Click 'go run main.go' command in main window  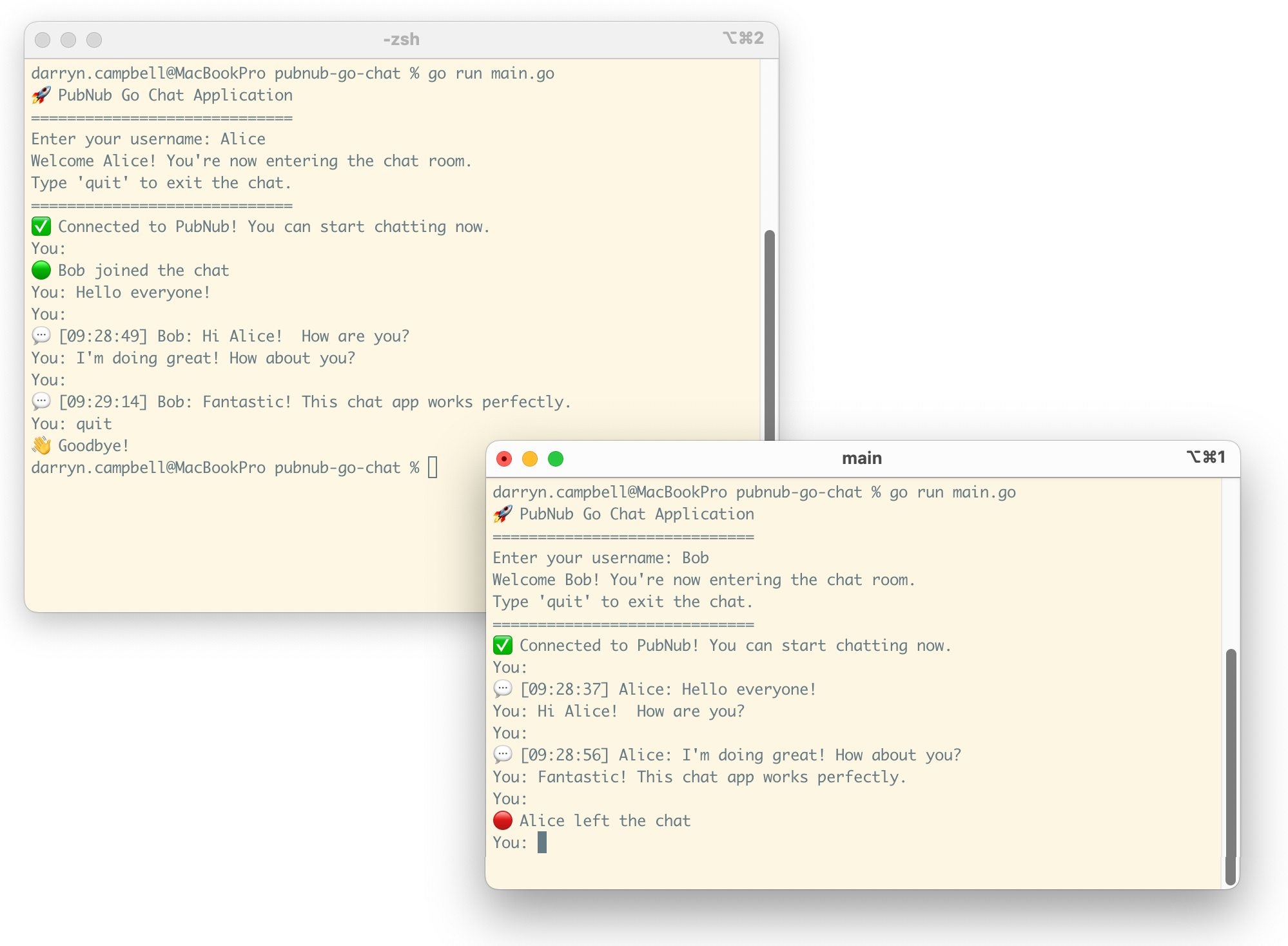tap(953, 492)
